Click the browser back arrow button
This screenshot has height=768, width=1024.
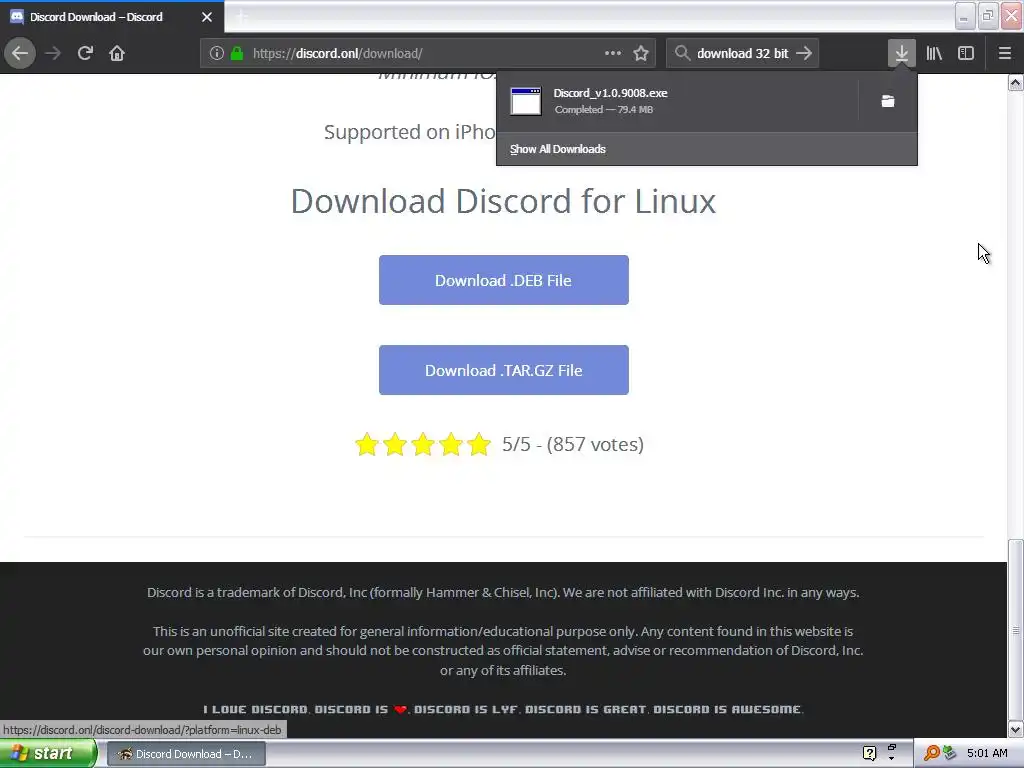pyautogui.click(x=20, y=53)
